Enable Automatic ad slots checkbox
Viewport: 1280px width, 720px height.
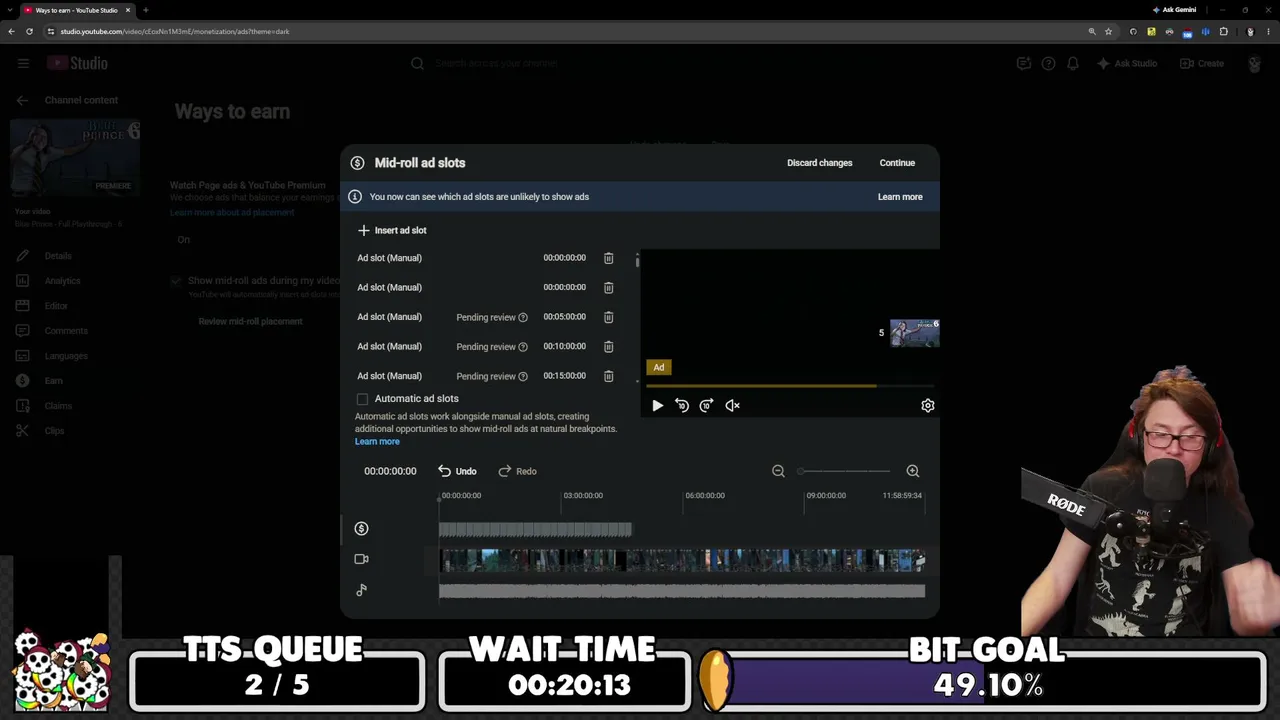point(363,399)
